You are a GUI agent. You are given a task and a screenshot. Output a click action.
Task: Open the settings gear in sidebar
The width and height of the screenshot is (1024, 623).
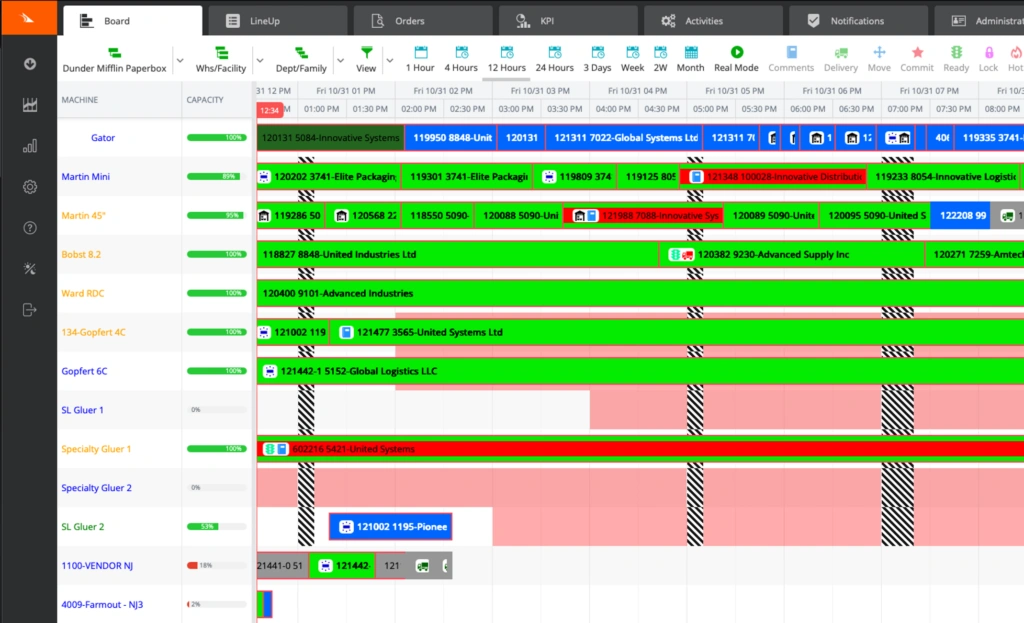click(29, 187)
